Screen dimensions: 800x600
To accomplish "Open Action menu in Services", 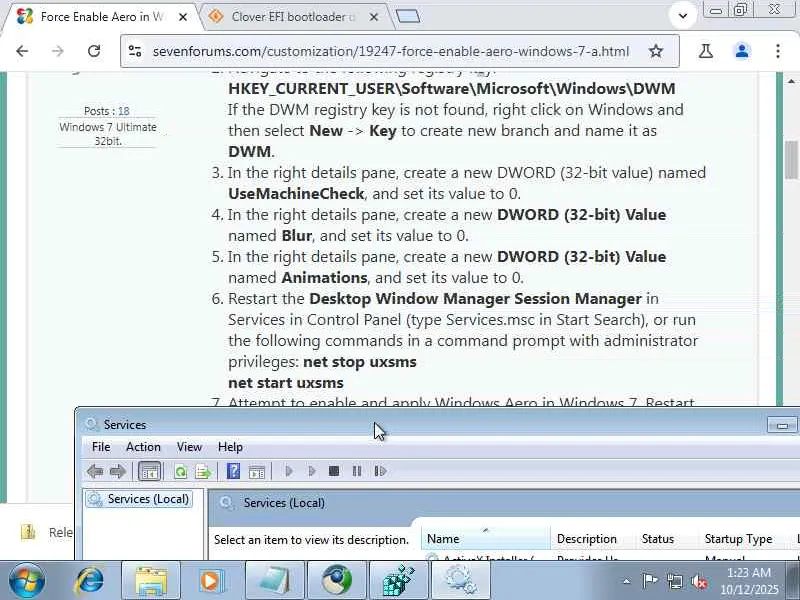I will pos(143,447).
